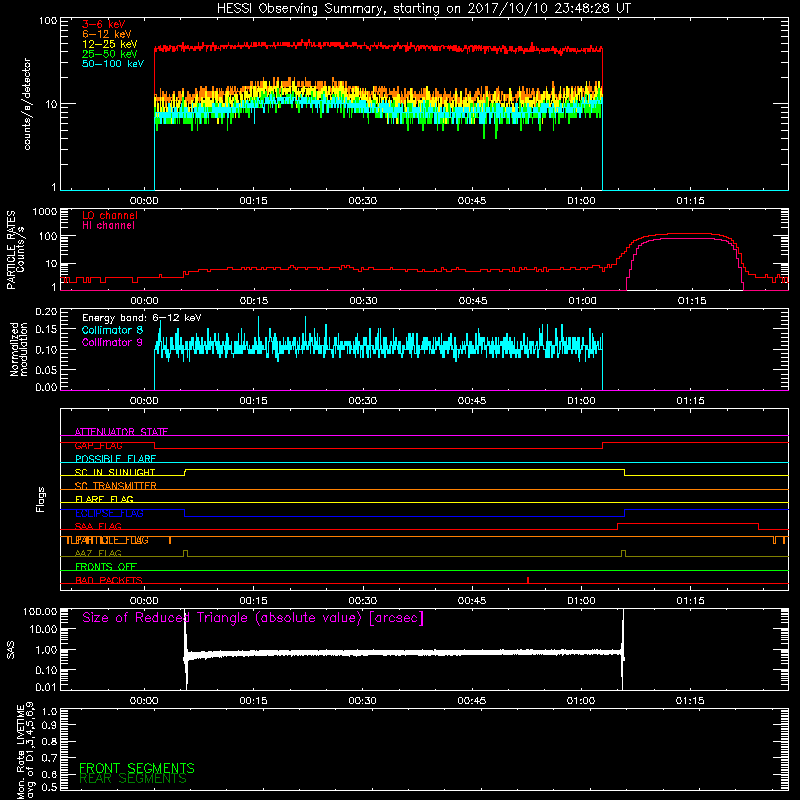Click the counts/s/detector axis title
The image size is (800, 800).
(x=27, y=104)
